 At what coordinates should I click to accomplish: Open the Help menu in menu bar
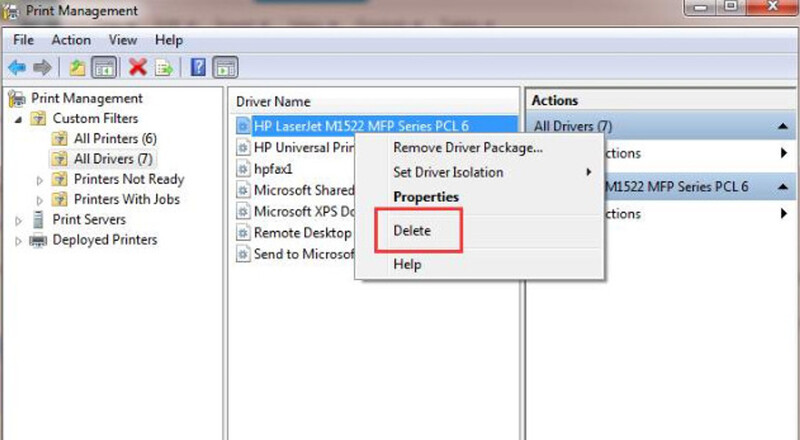coord(169,40)
